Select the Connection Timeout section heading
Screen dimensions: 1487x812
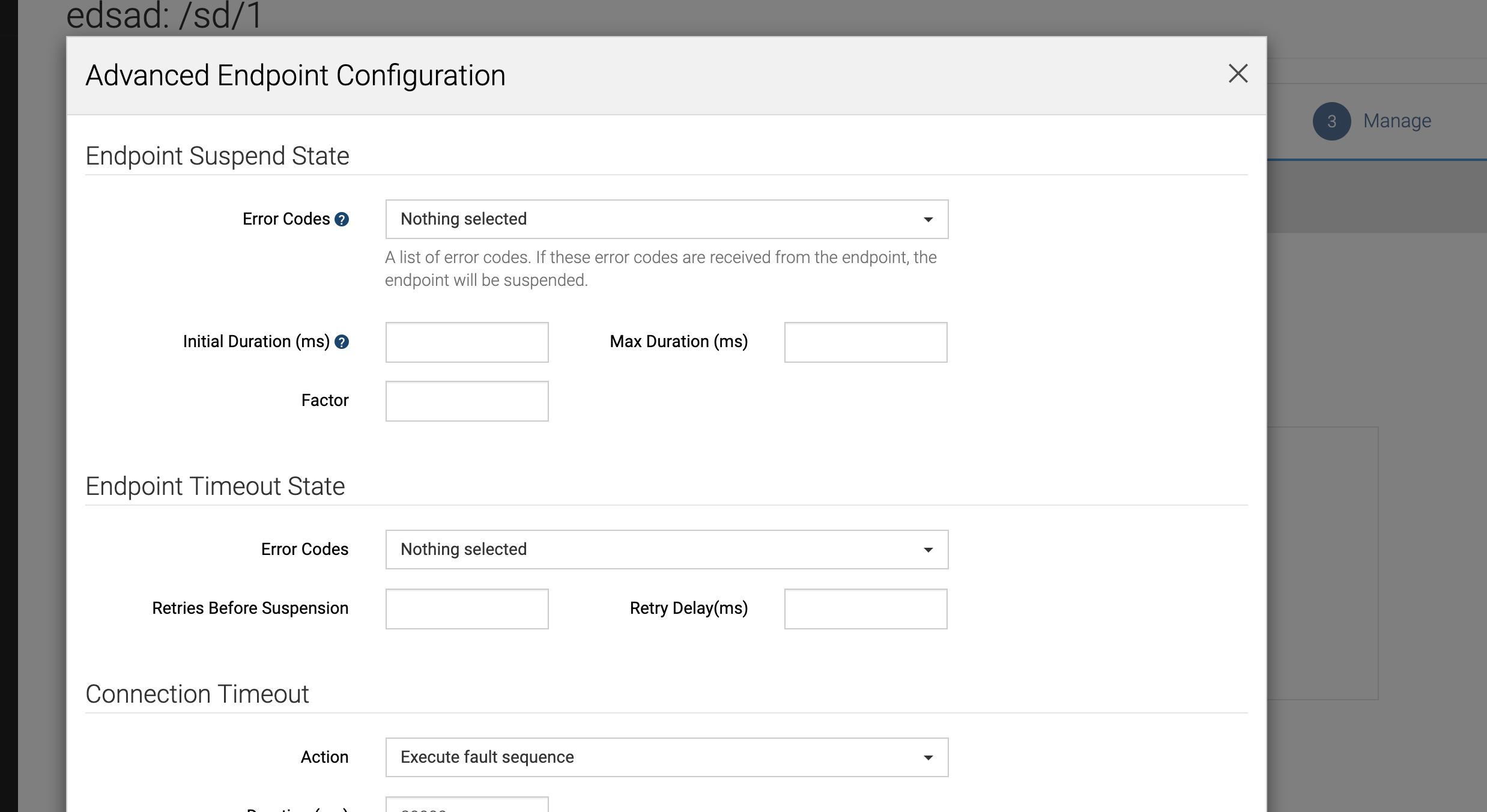tap(197, 694)
